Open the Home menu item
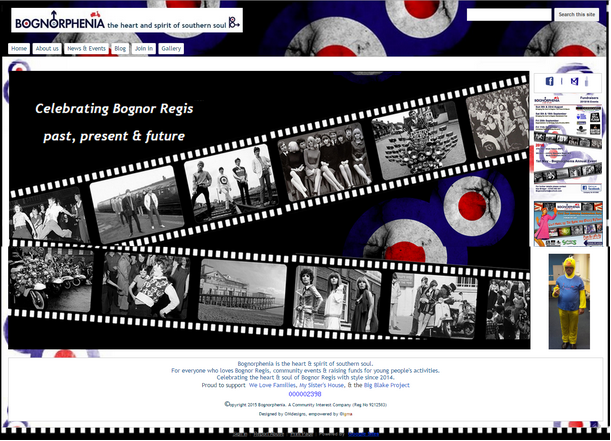This screenshot has height=441, width=611. tap(19, 48)
